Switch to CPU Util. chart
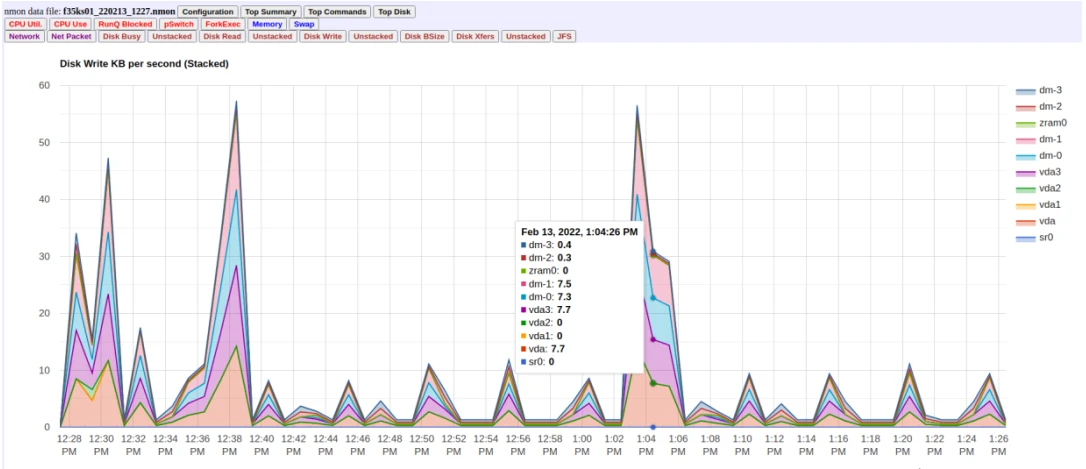This screenshot has width=1086, height=469. [26, 24]
